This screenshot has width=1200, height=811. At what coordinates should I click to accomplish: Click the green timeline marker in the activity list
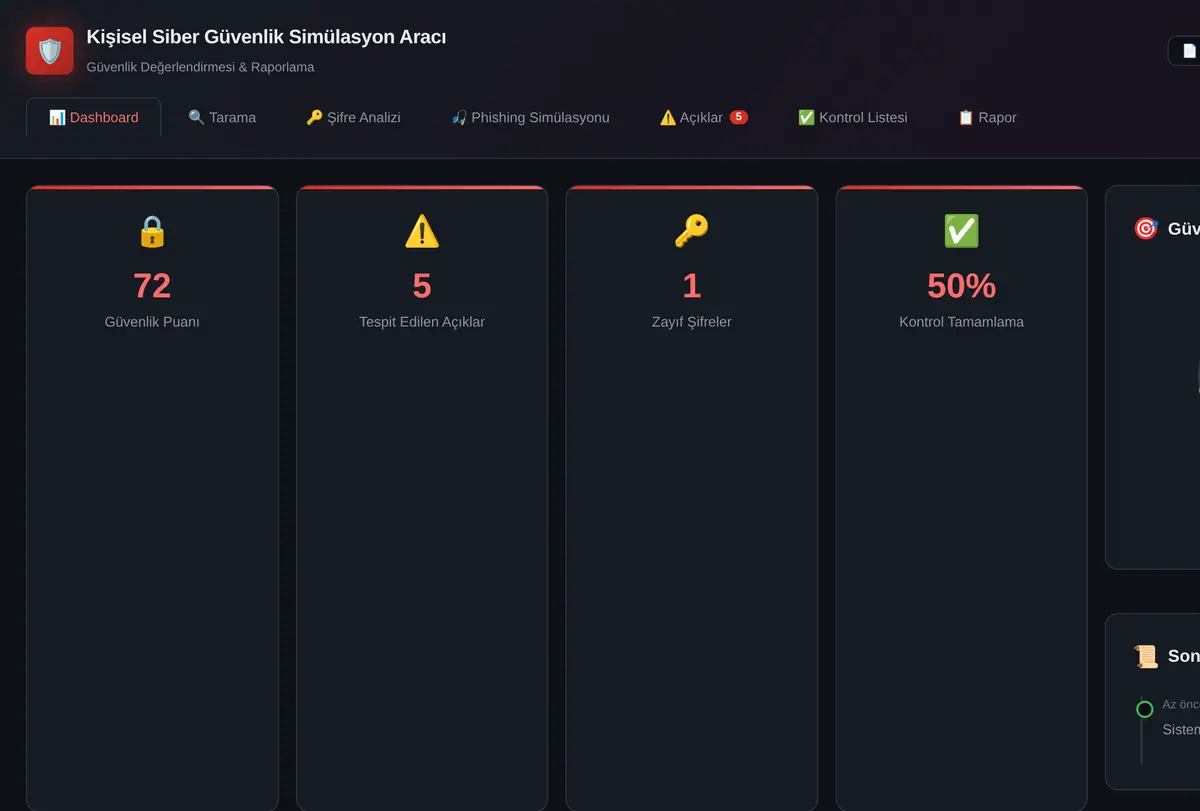pyautogui.click(x=1145, y=709)
